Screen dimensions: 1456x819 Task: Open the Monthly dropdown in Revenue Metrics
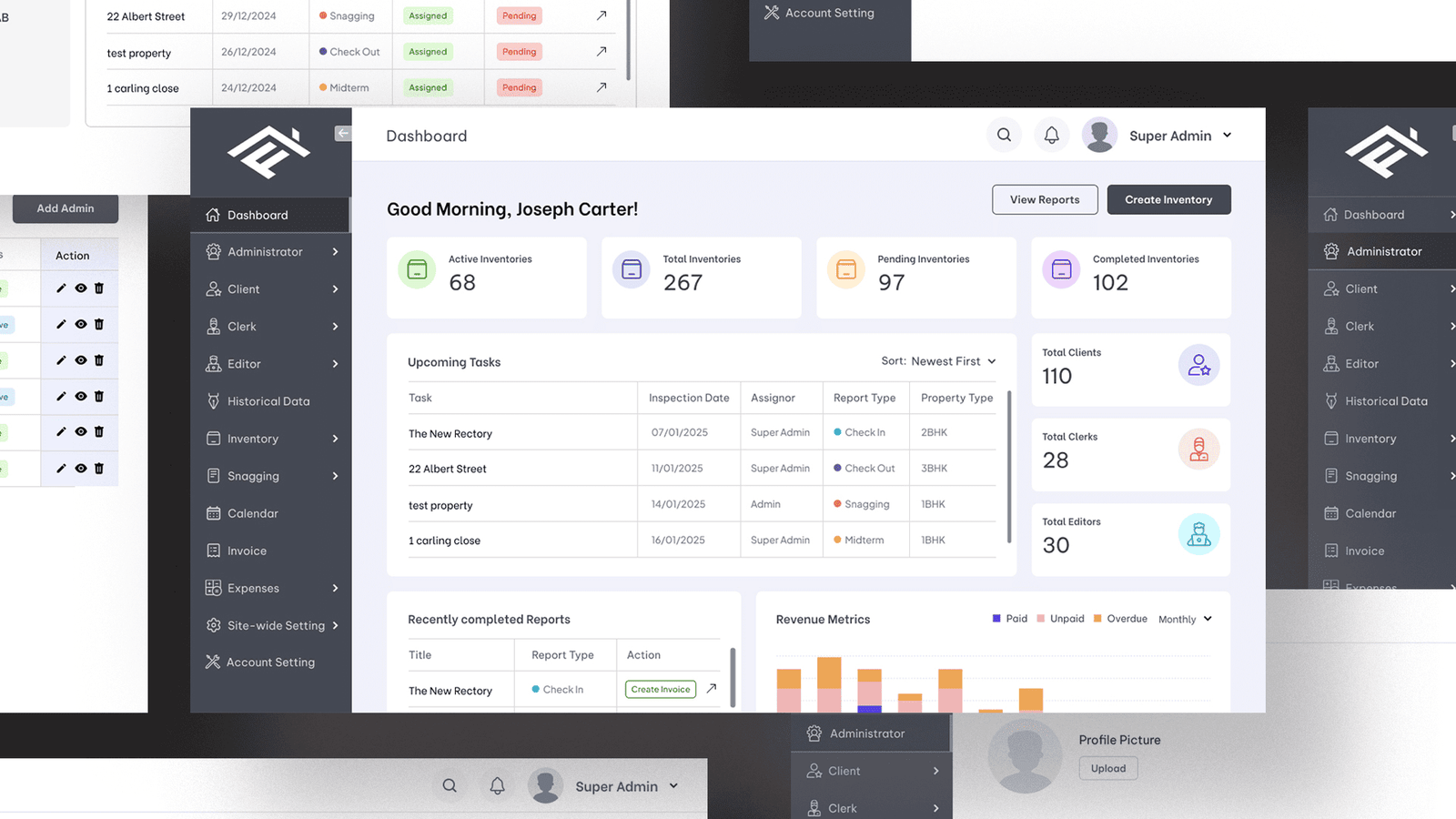pyautogui.click(x=1185, y=619)
